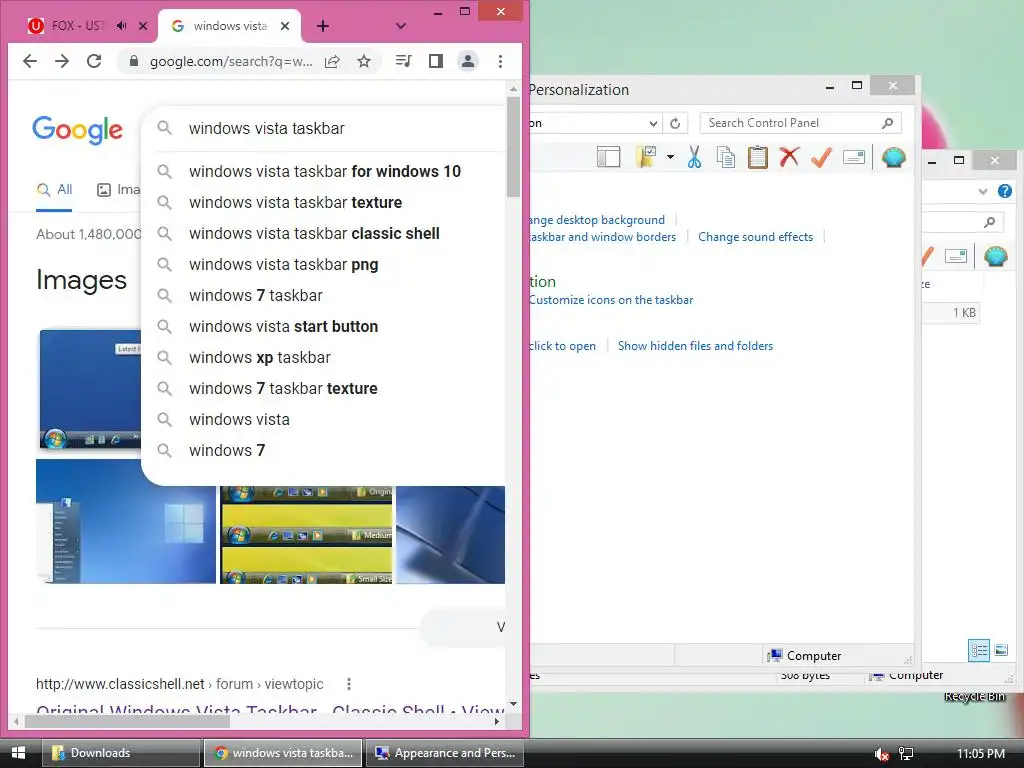Bookmark this page with the star
Viewport: 1024px width, 768px height.
pos(364,61)
